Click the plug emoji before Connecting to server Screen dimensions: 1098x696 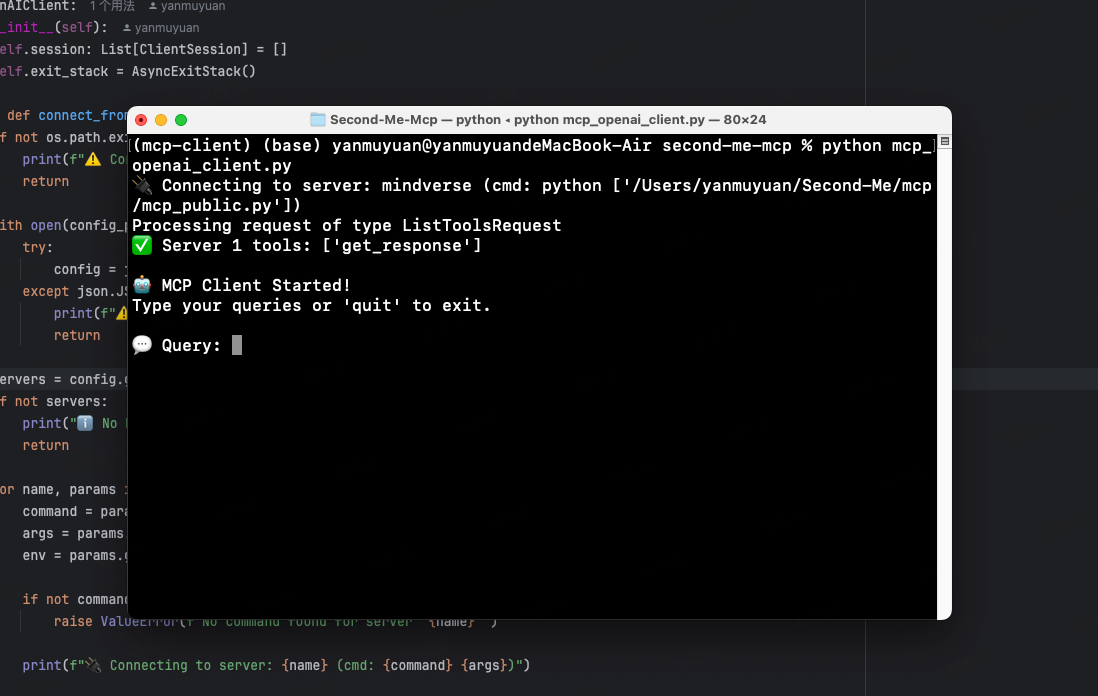(142, 186)
